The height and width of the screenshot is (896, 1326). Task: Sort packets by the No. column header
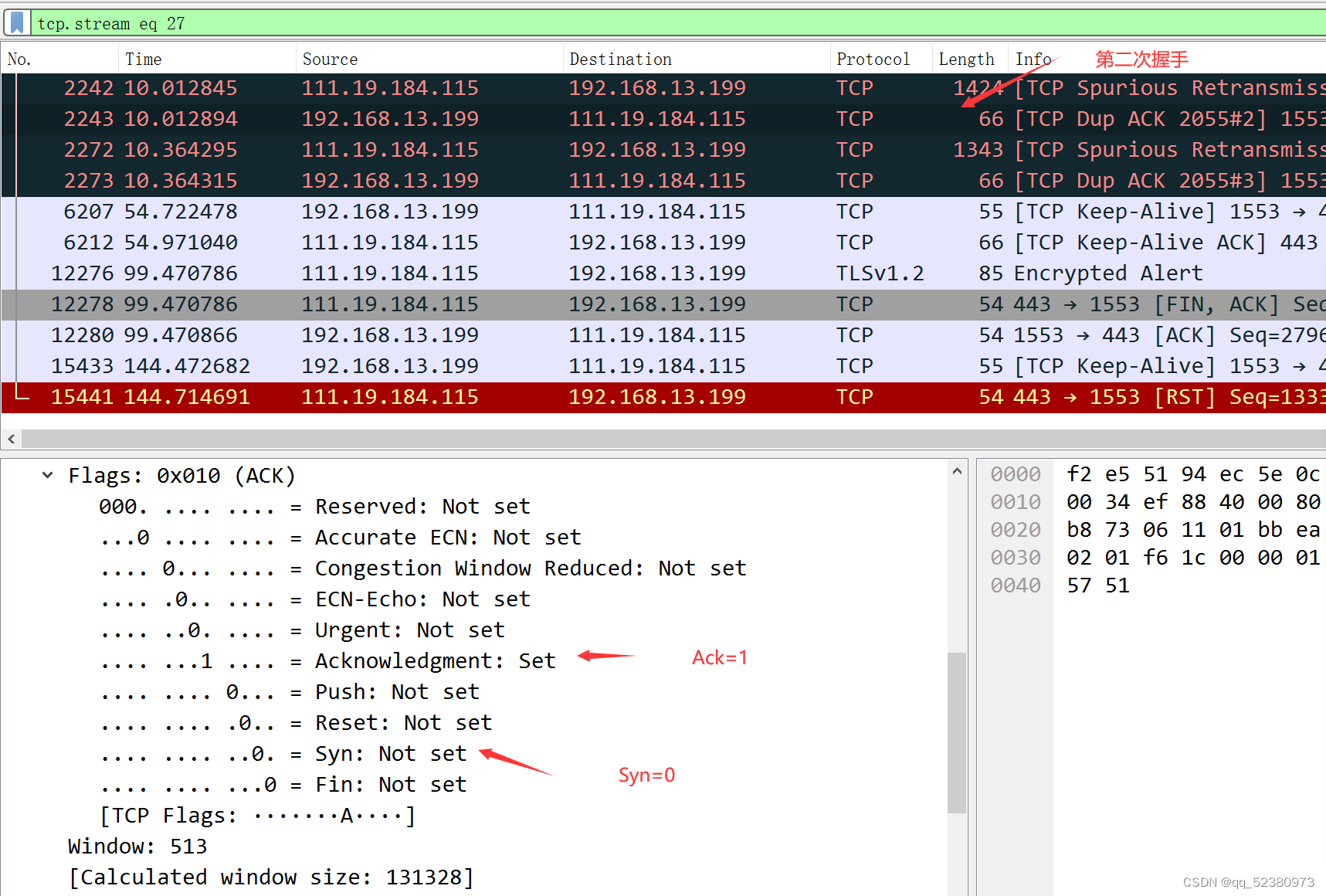60,59
